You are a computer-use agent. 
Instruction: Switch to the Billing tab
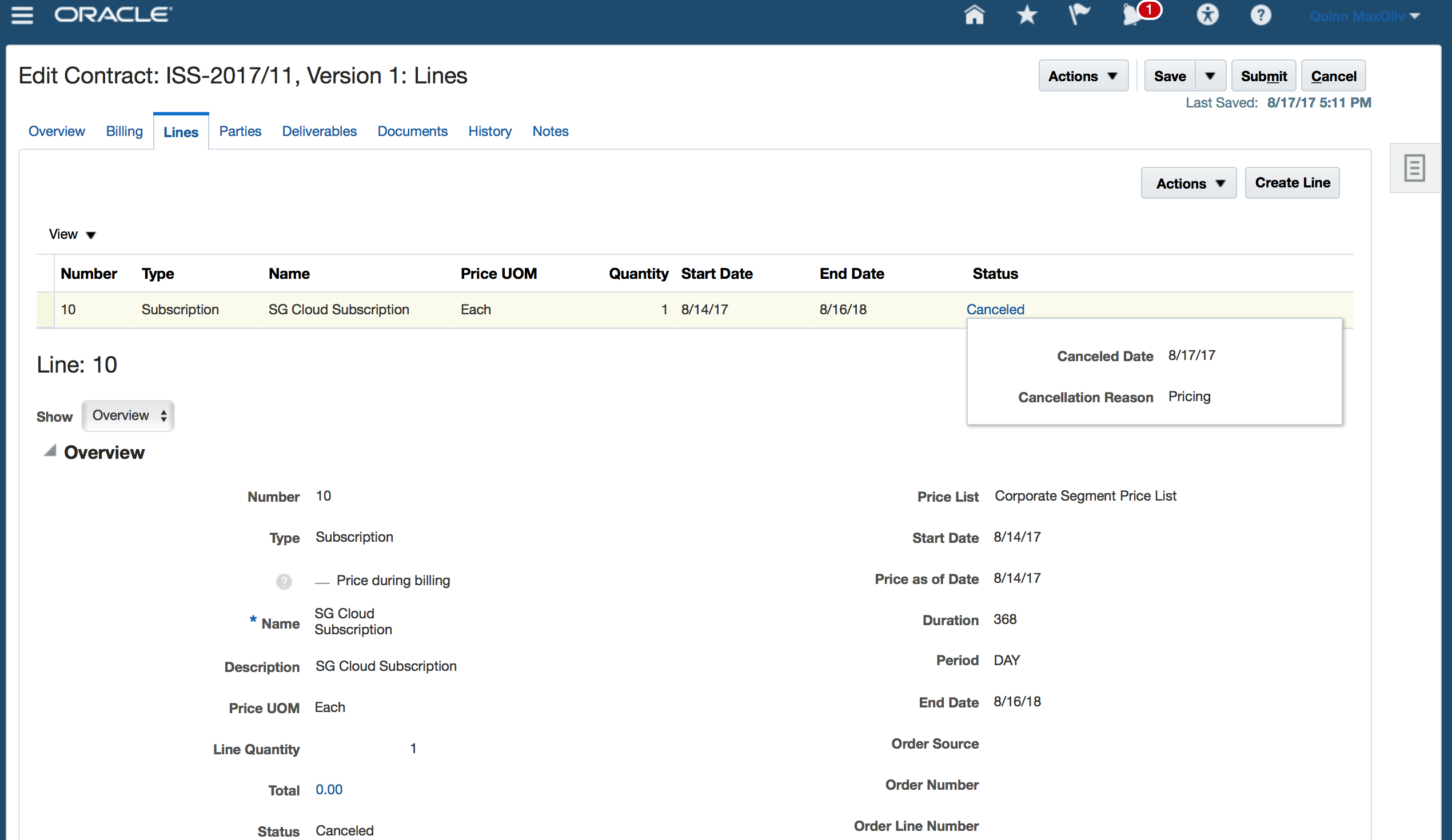[124, 131]
